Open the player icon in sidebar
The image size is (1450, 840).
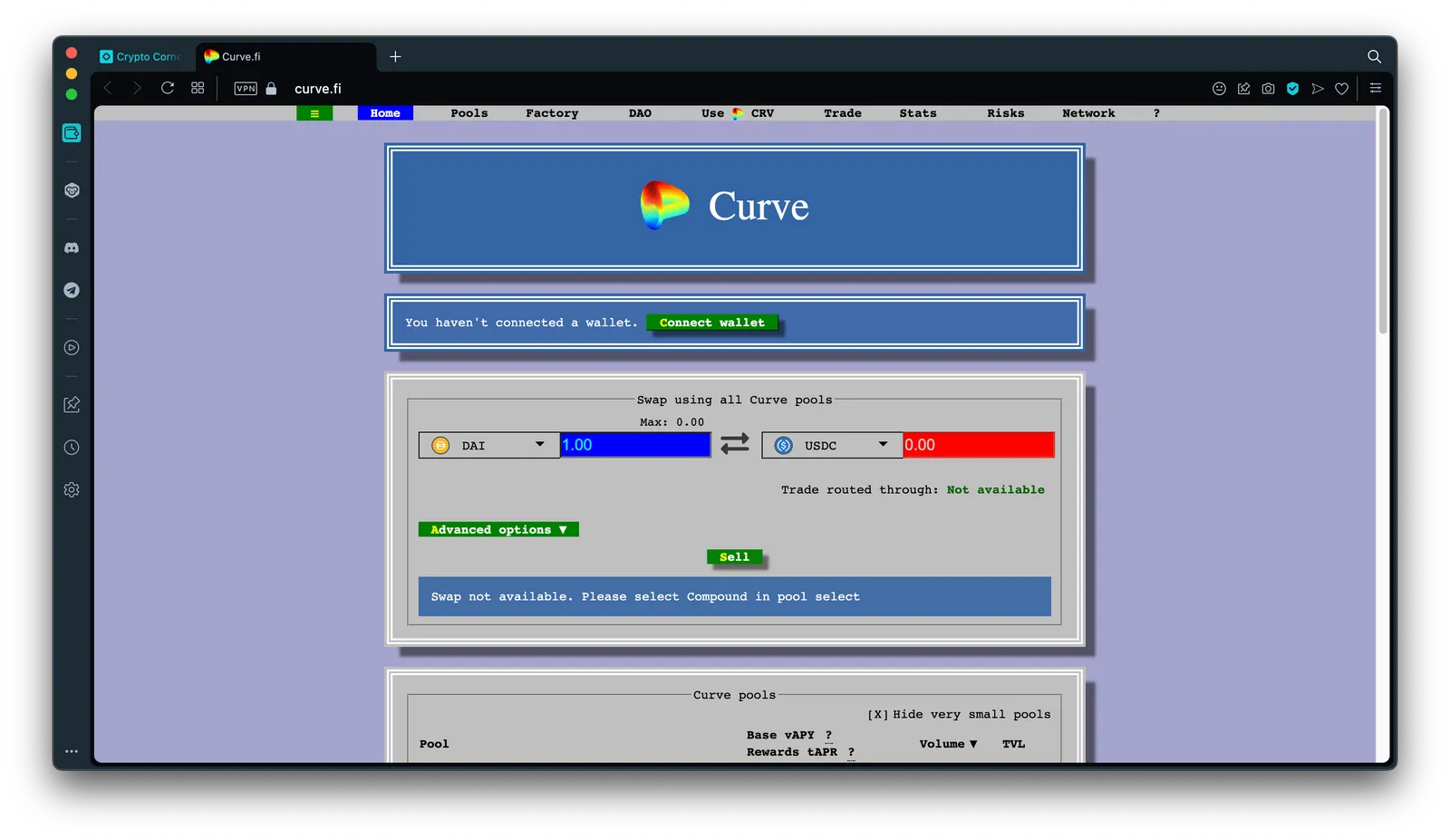[72, 347]
